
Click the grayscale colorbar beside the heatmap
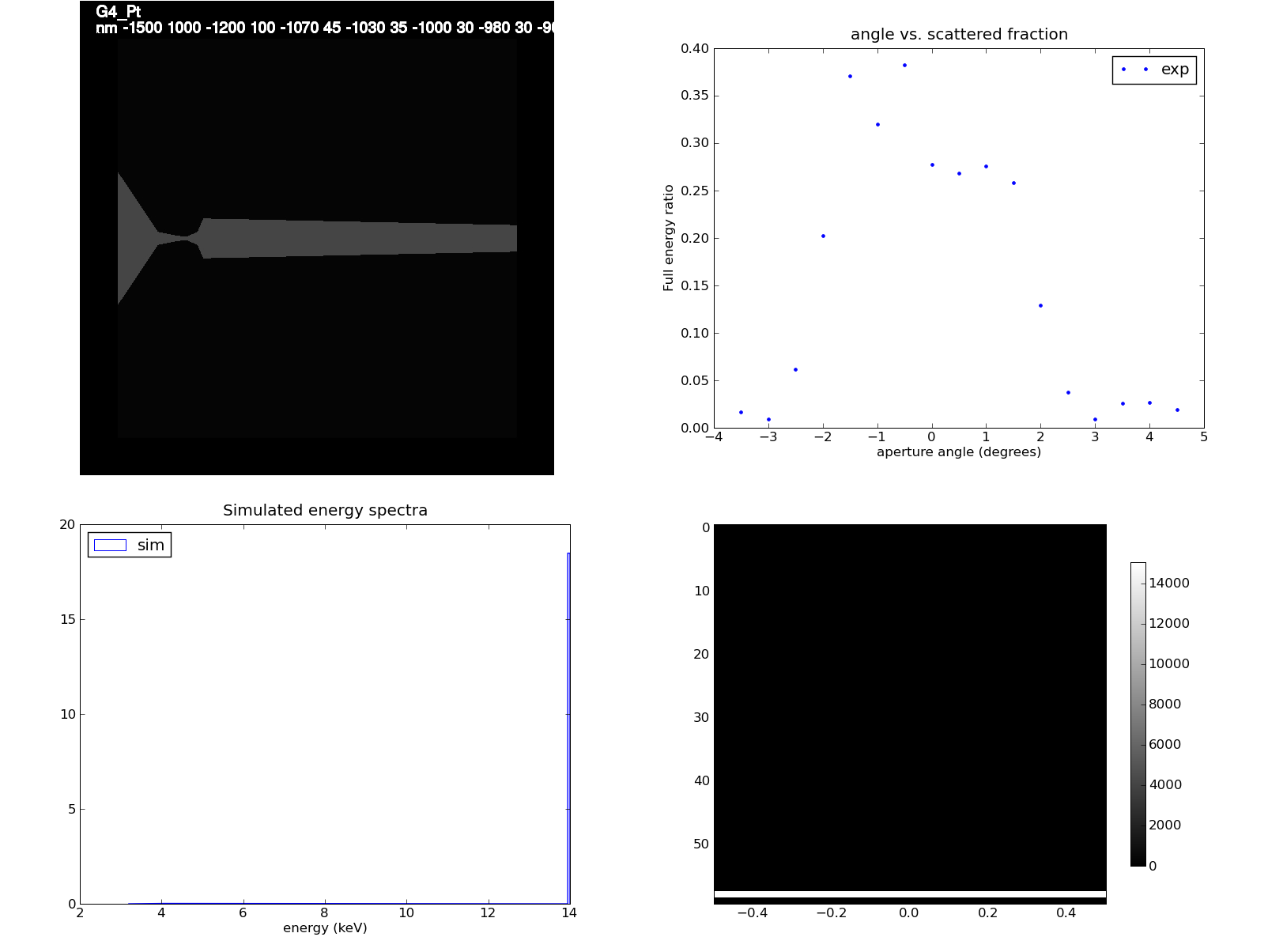pyautogui.click(x=1138, y=714)
